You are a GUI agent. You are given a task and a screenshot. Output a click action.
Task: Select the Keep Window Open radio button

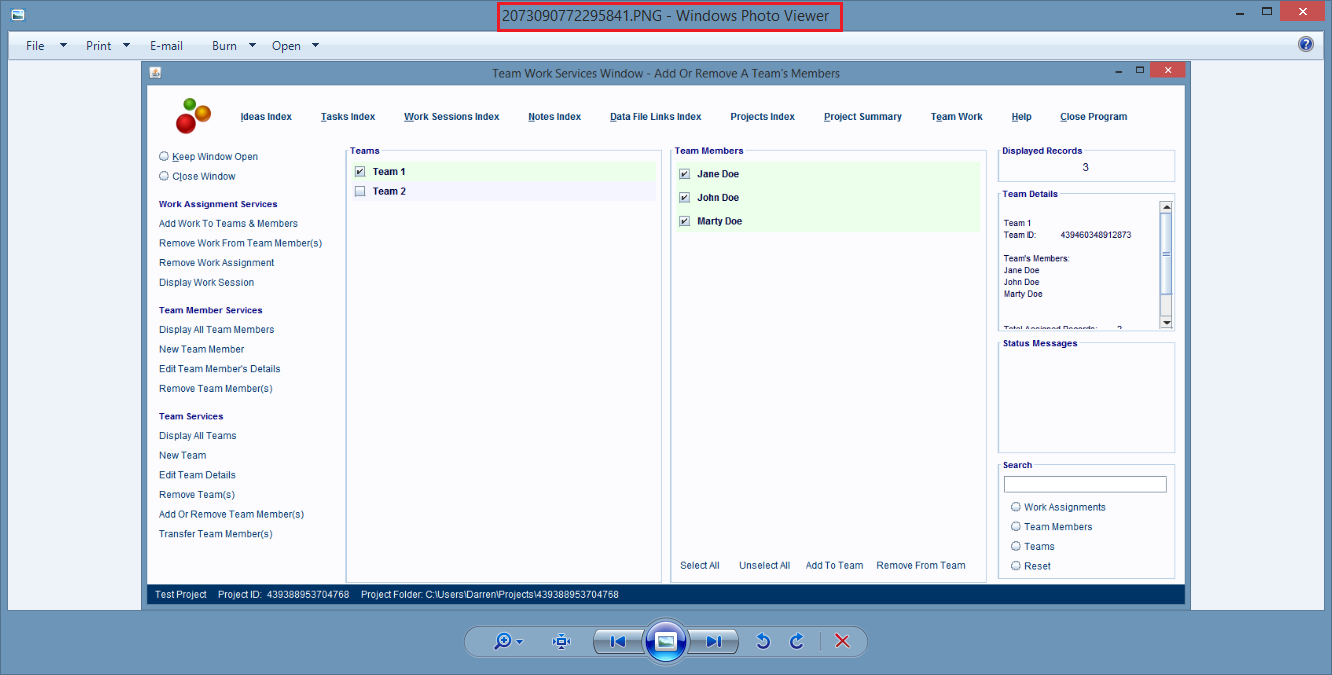tap(164, 156)
